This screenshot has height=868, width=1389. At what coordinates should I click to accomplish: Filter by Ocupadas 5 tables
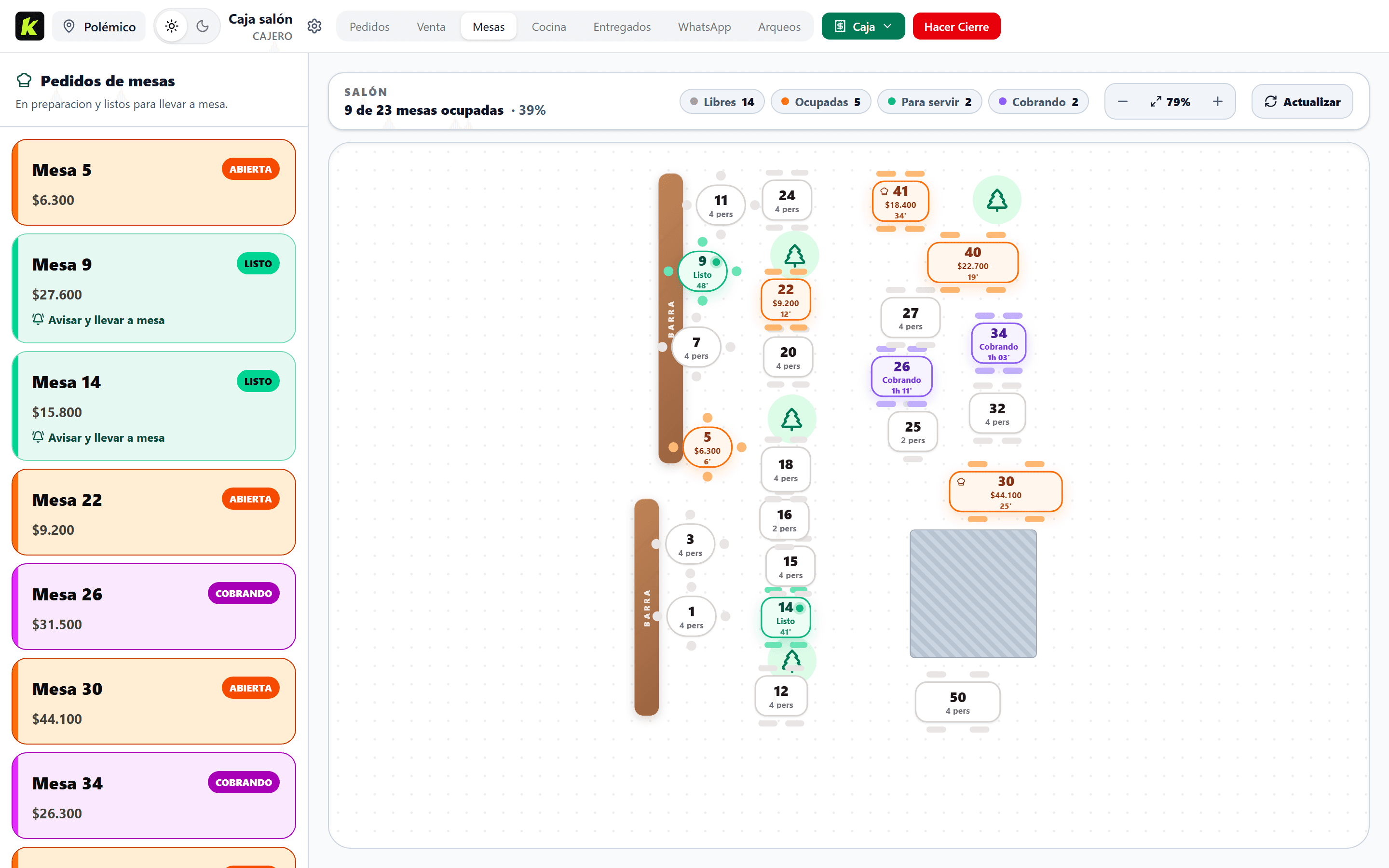(821, 102)
